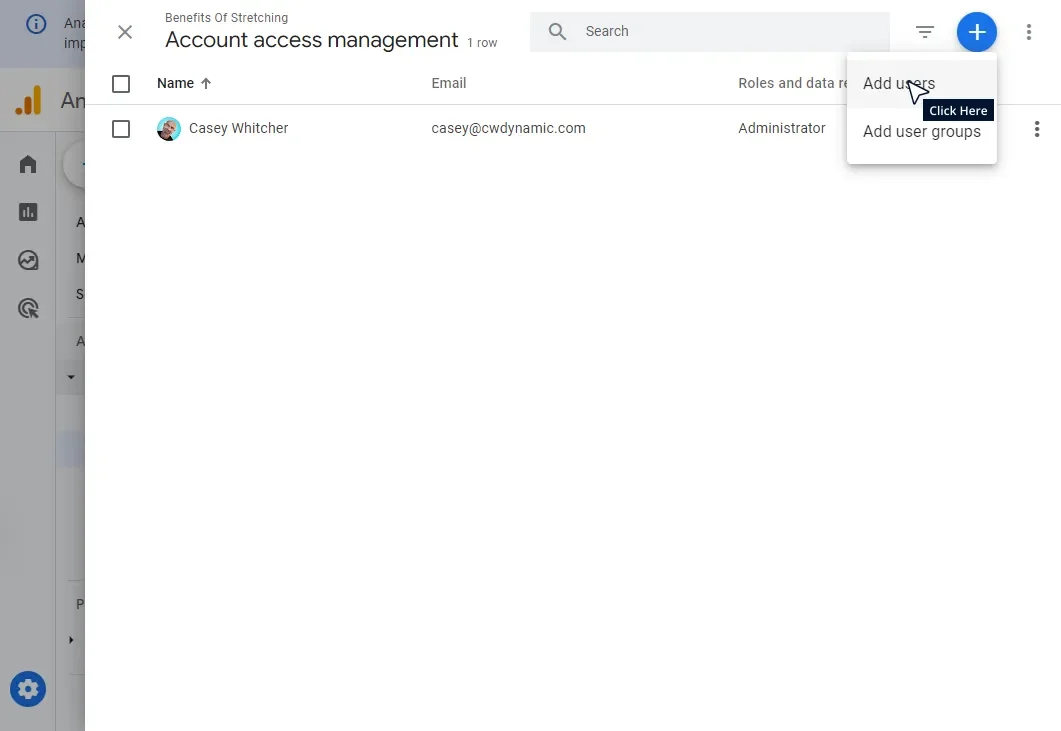Open Admin via the gear icon
Viewport: 1061px width, 731px height.
click(x=27, y=688)
